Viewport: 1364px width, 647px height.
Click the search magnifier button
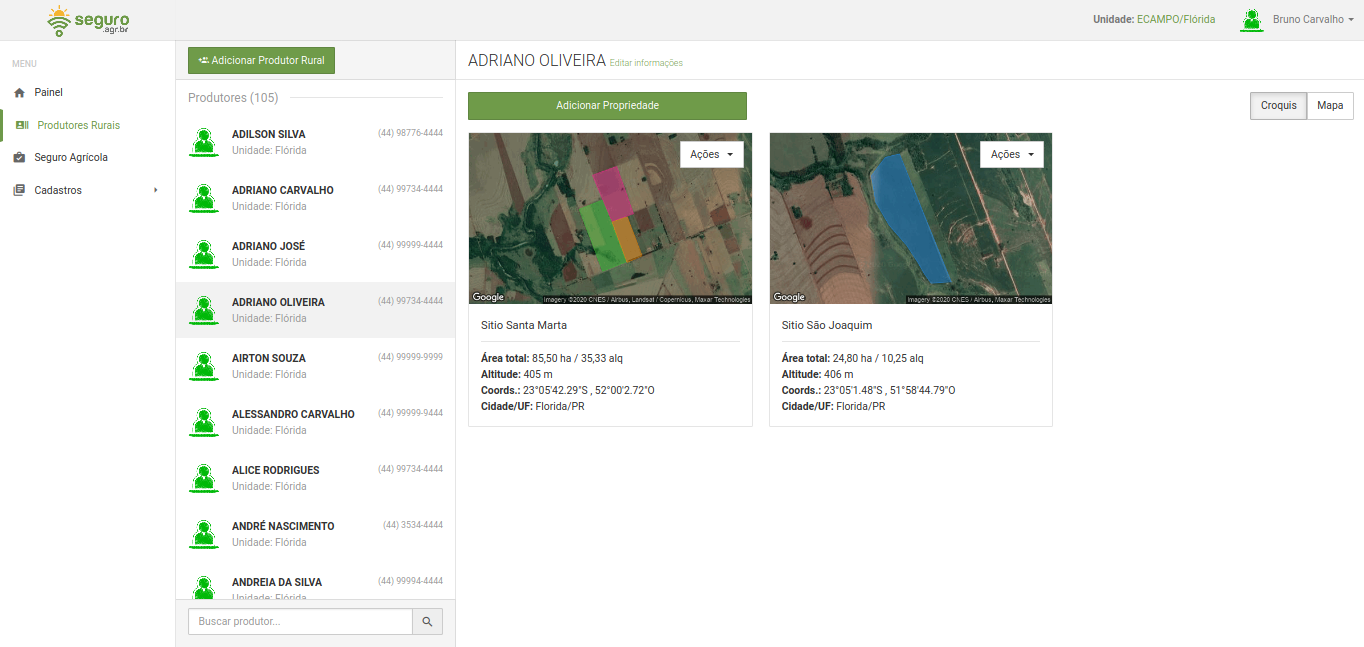tap(427, 622)
